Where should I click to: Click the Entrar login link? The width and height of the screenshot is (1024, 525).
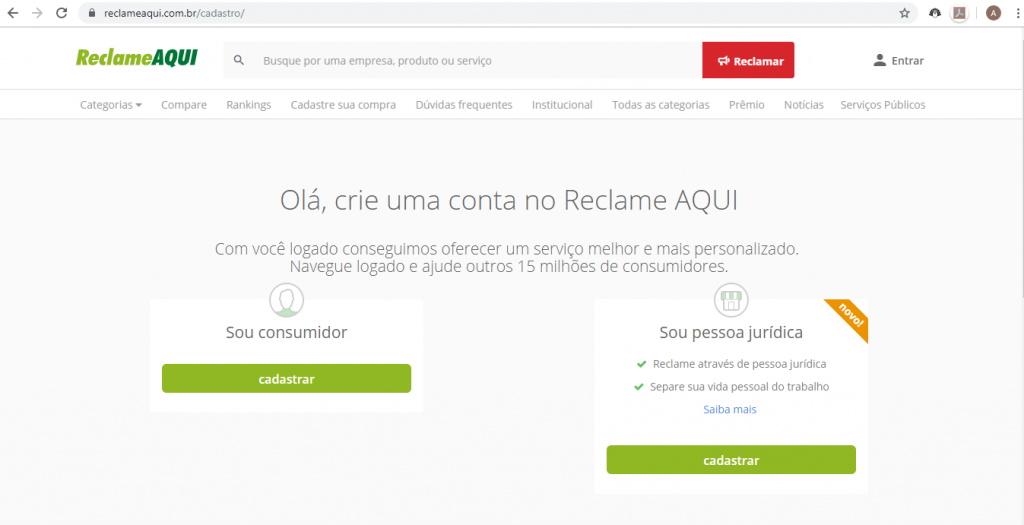[x=908, y=61]
